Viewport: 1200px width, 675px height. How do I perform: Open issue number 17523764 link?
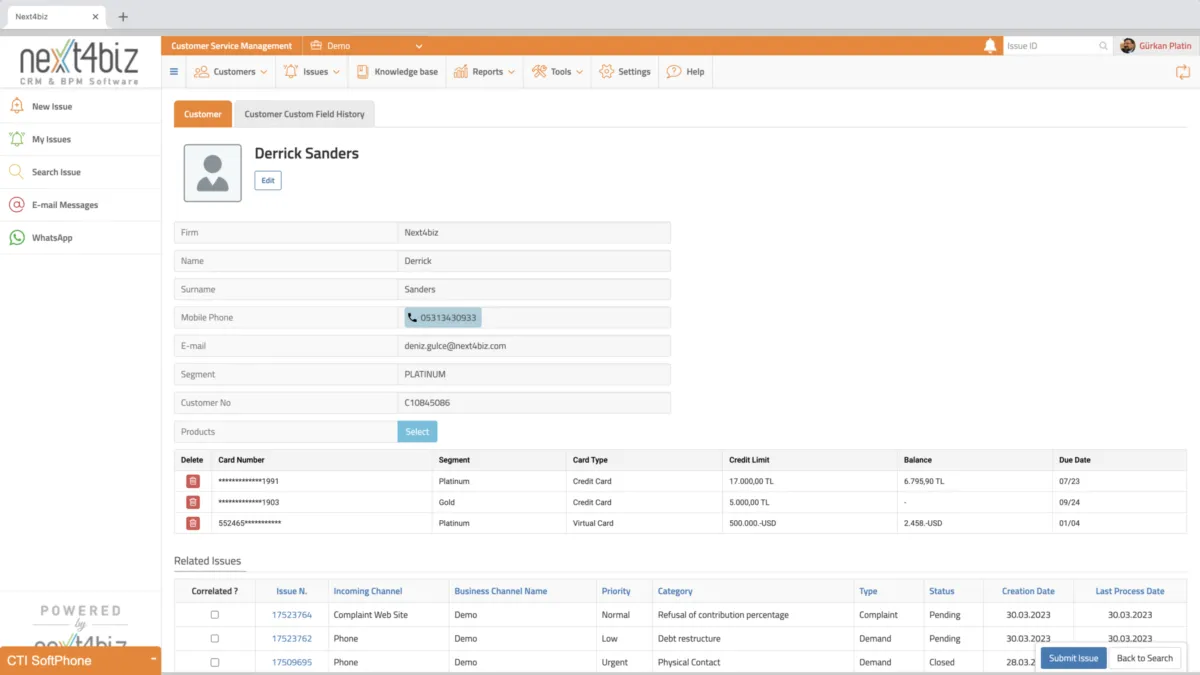point(291,615)
